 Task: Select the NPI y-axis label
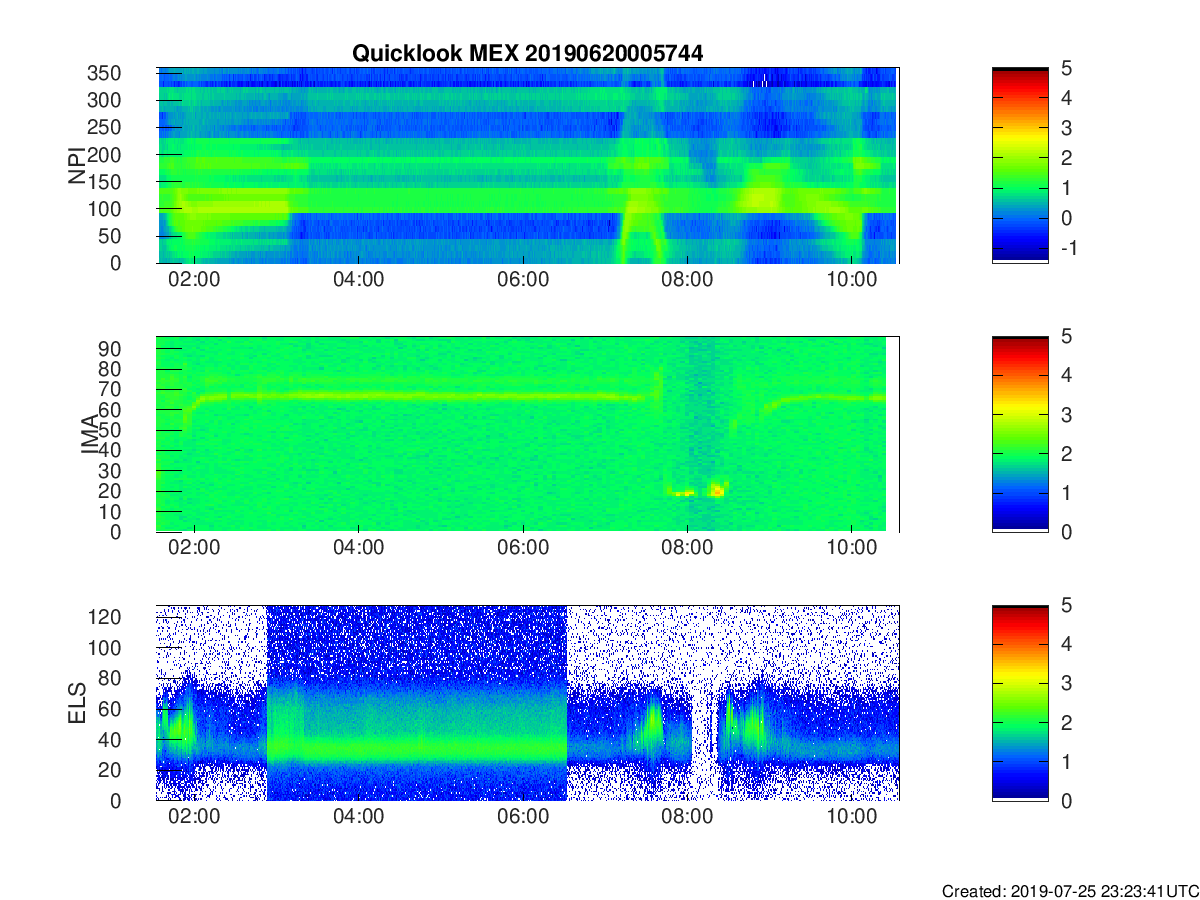[76, 166]
